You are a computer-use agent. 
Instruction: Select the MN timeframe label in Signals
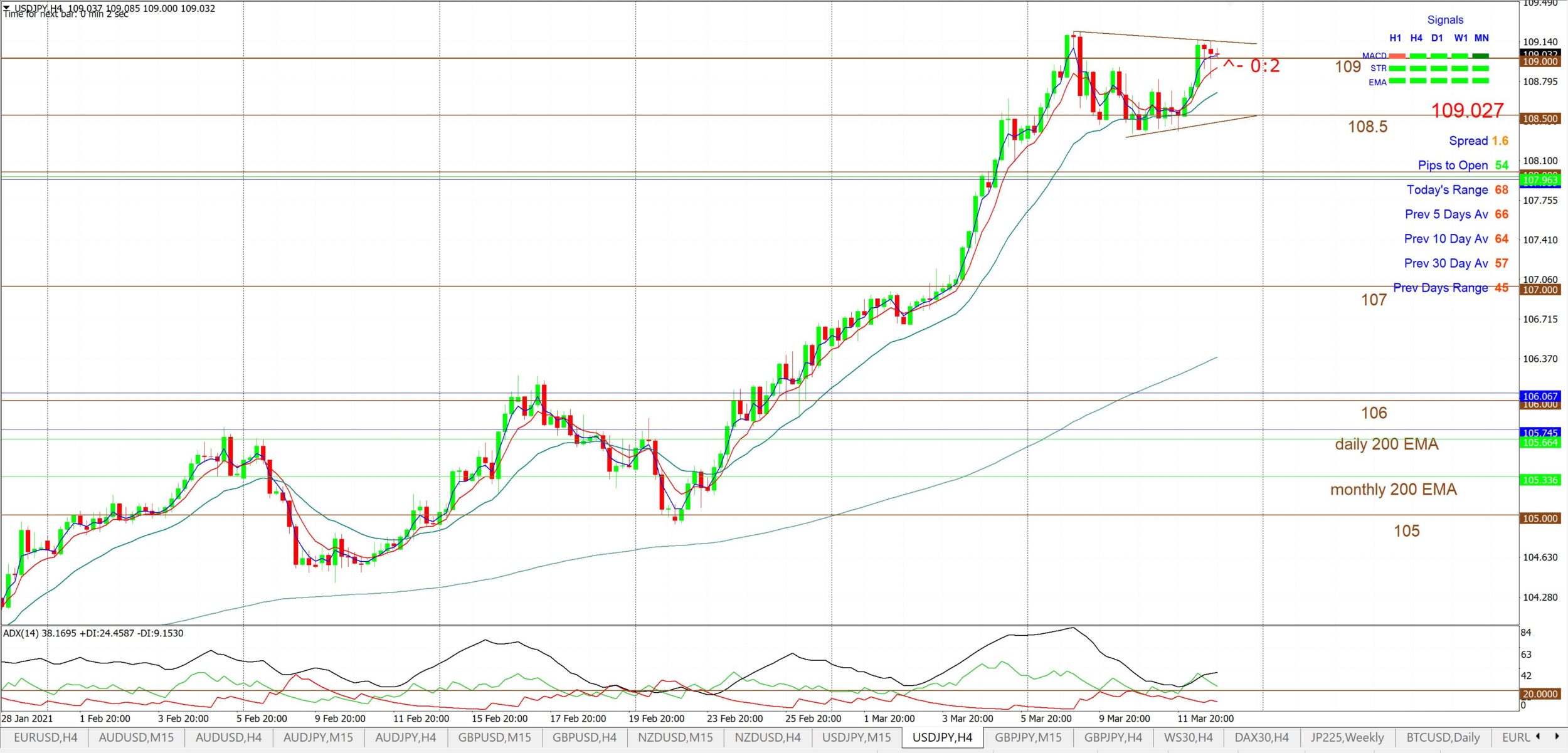tap(1481, 38)
